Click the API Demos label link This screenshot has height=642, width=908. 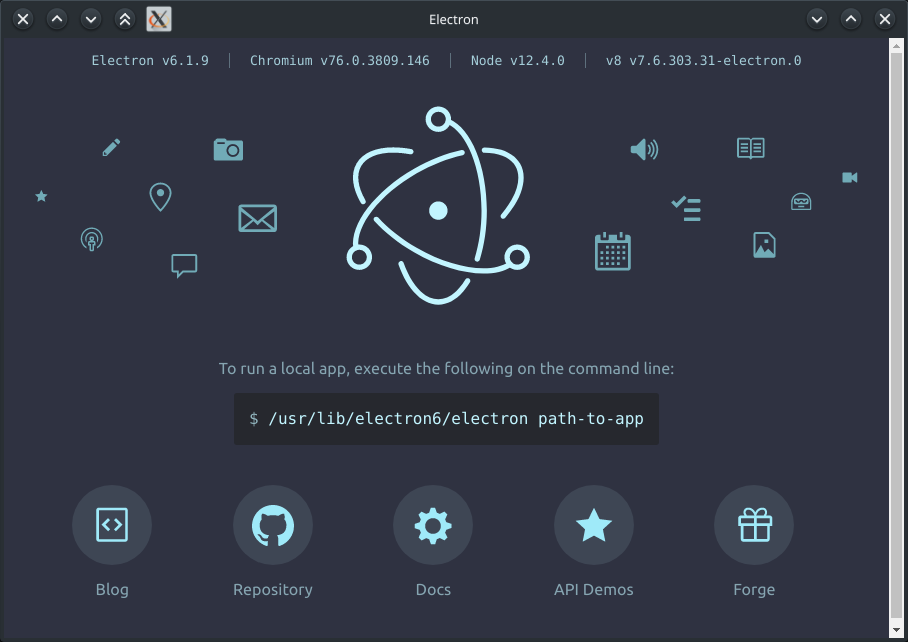(594, 589)
